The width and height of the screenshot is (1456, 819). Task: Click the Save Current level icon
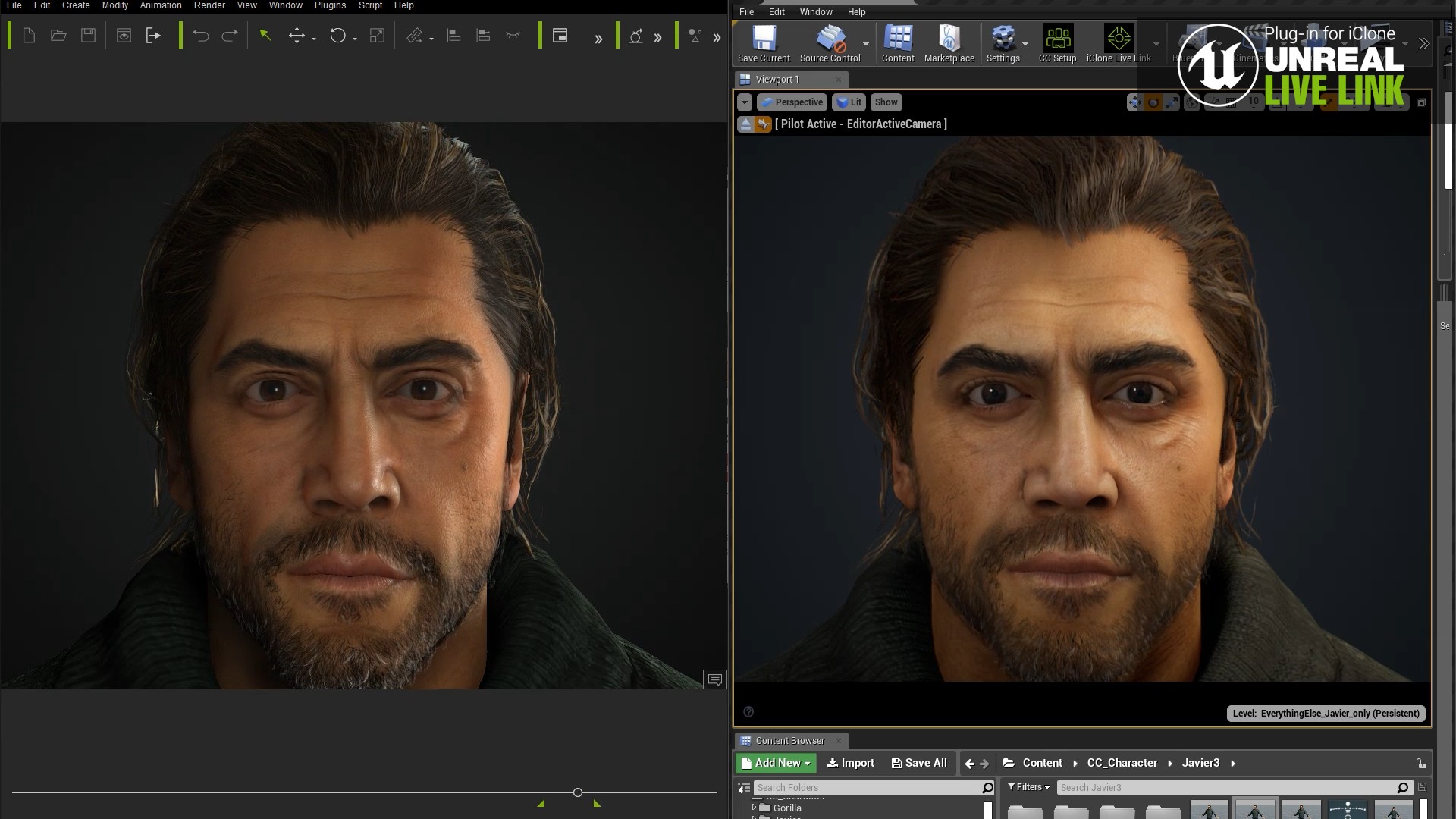[764, 39]
